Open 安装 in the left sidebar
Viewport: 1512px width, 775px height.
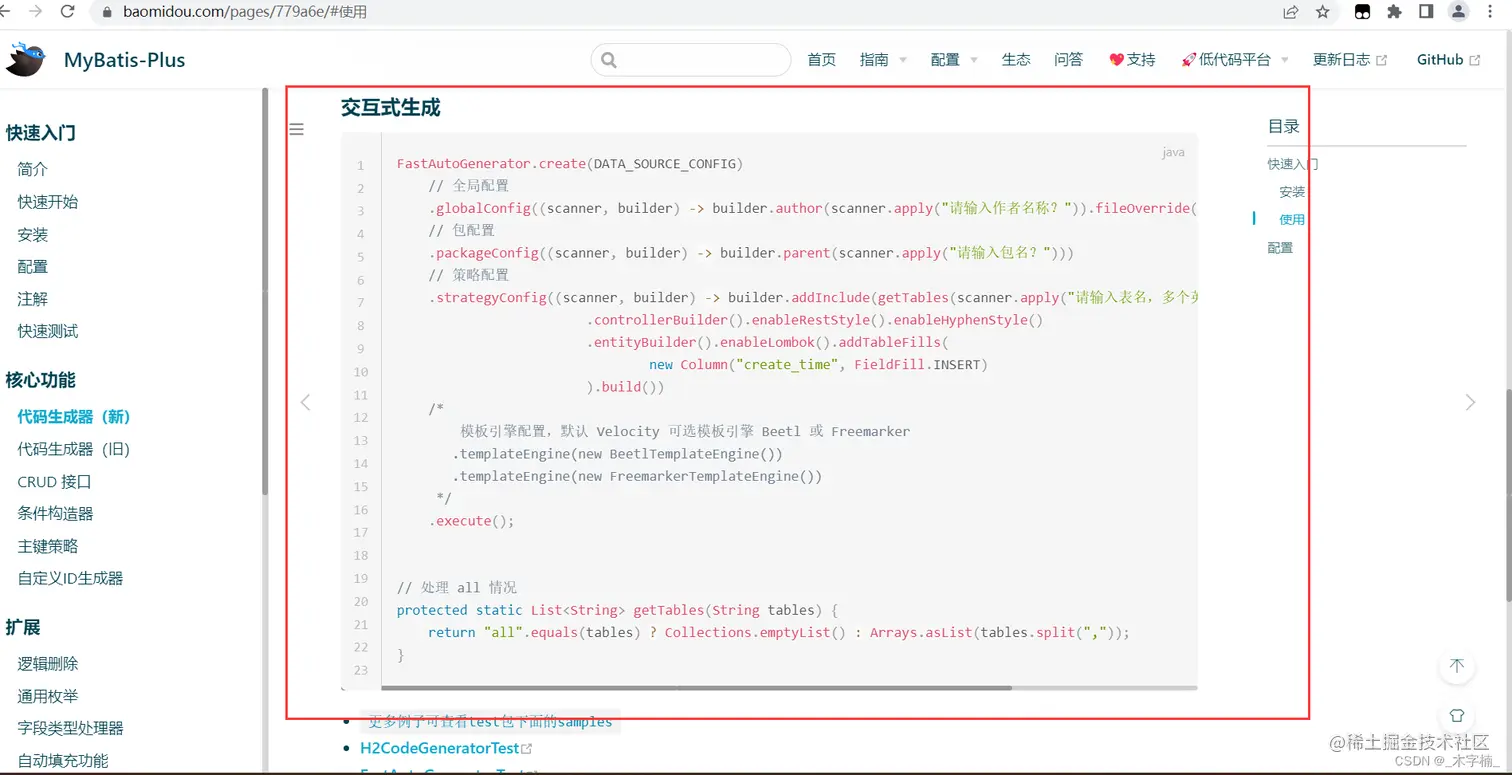pos(33,235)
